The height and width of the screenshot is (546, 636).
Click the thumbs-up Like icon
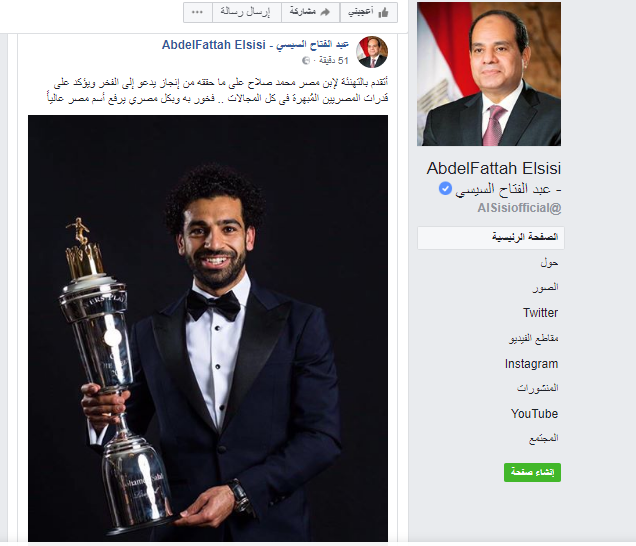(x=383, y=13)
